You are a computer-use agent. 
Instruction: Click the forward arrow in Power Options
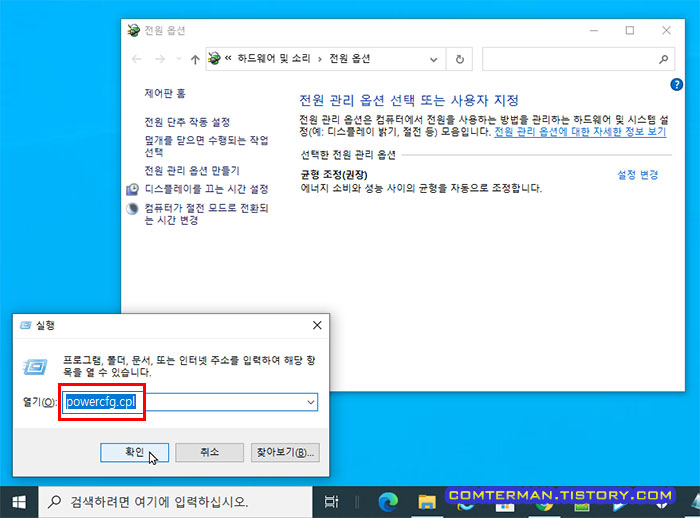[160, 59]
